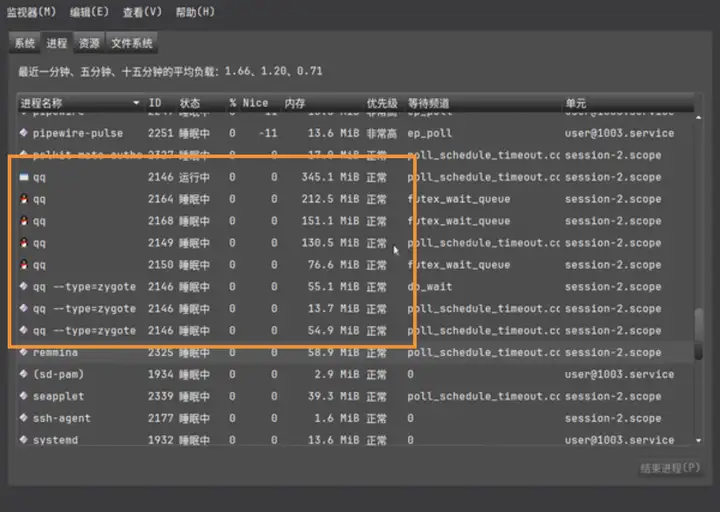
Task: Open the 编辑(E) menu
Action: pyautogui.click(x=89, y=12)
